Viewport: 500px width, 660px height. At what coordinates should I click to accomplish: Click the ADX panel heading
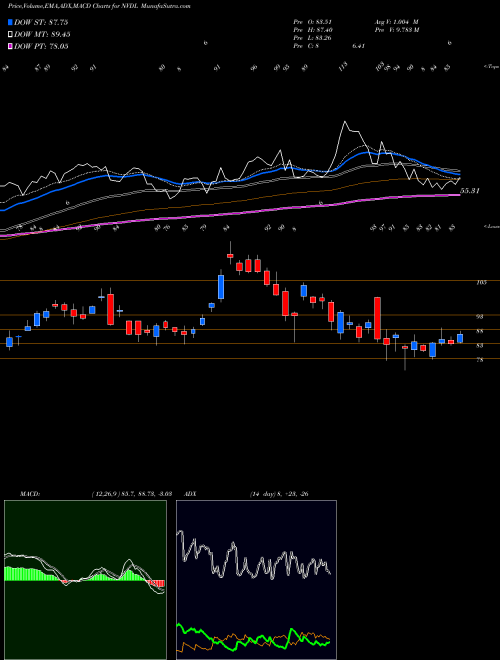coord(190,493)
